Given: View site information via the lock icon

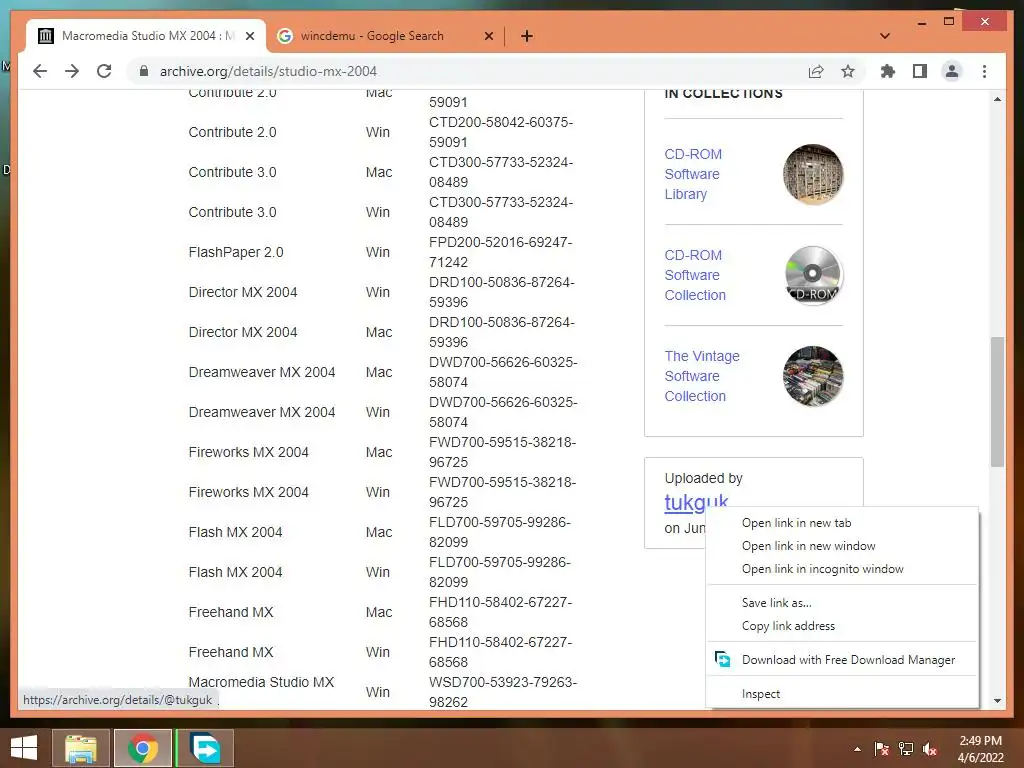Looking at the screenshot, I should point(144,71).
